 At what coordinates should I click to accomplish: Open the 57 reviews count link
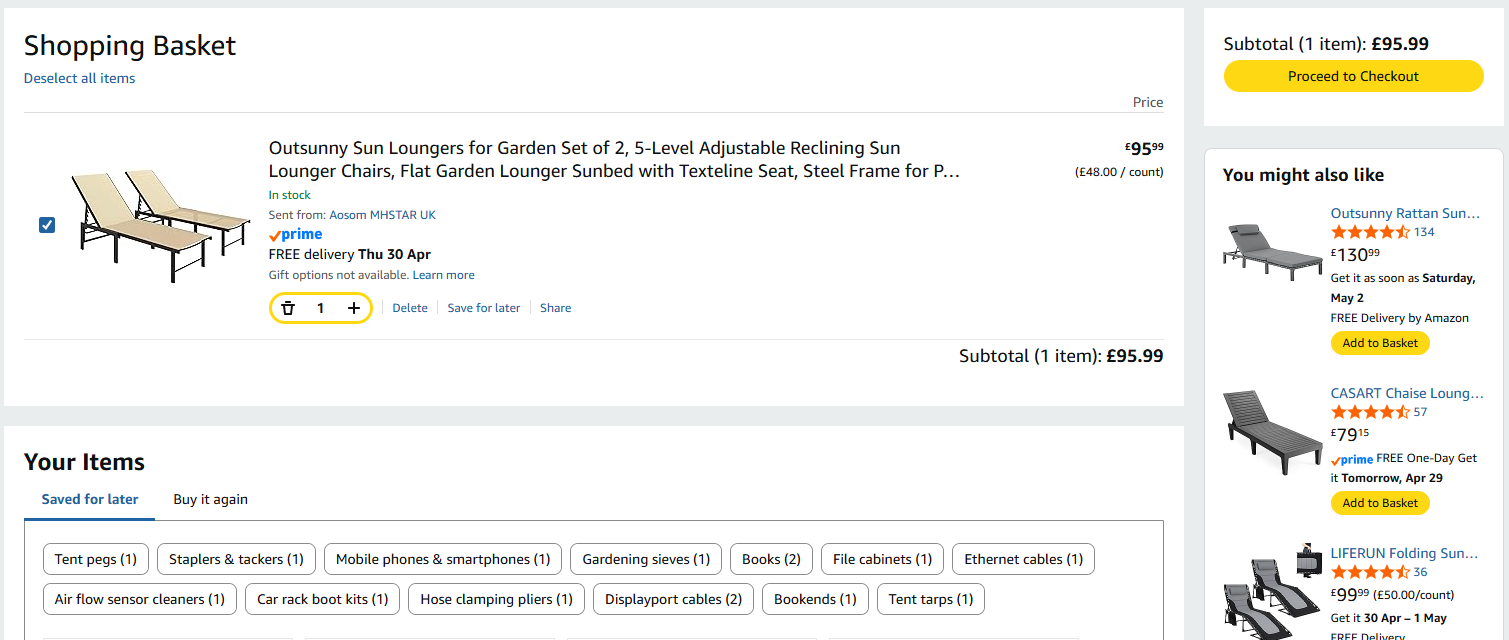(1421, 412)
